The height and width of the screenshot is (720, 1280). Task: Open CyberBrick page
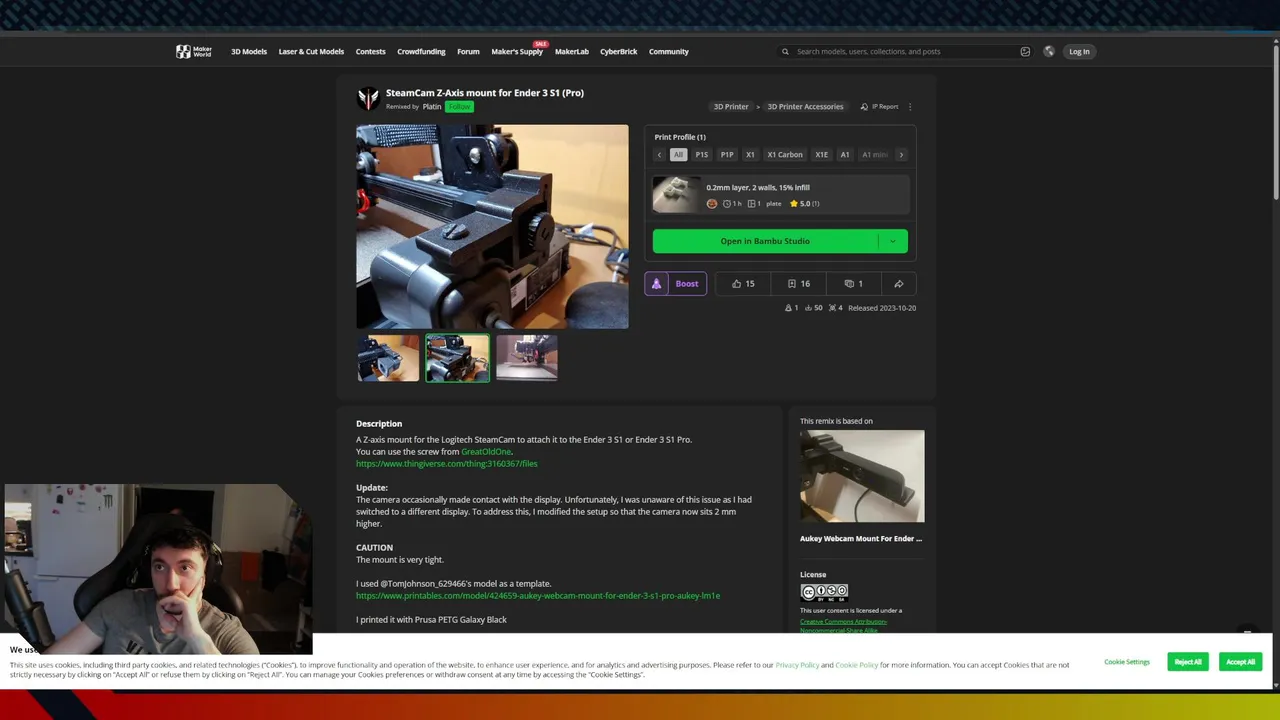[618, 51]
